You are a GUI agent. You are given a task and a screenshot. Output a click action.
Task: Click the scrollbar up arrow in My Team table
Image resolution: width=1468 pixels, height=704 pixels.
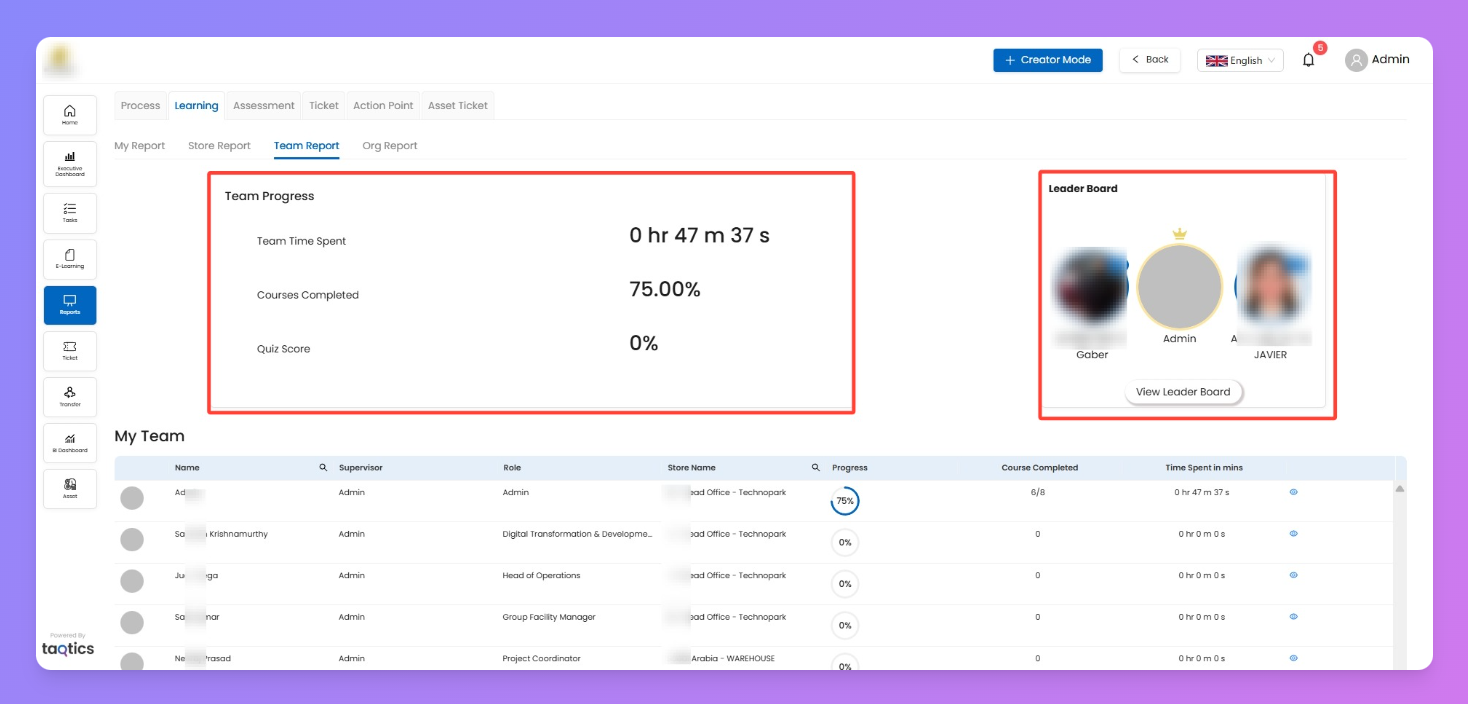pos(1399,489)
